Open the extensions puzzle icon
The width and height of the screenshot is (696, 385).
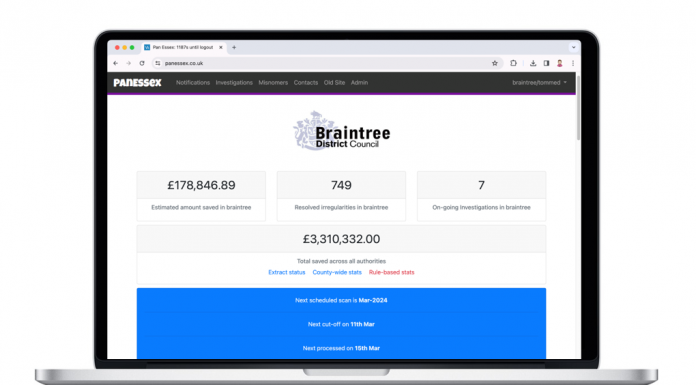point(513,64)
